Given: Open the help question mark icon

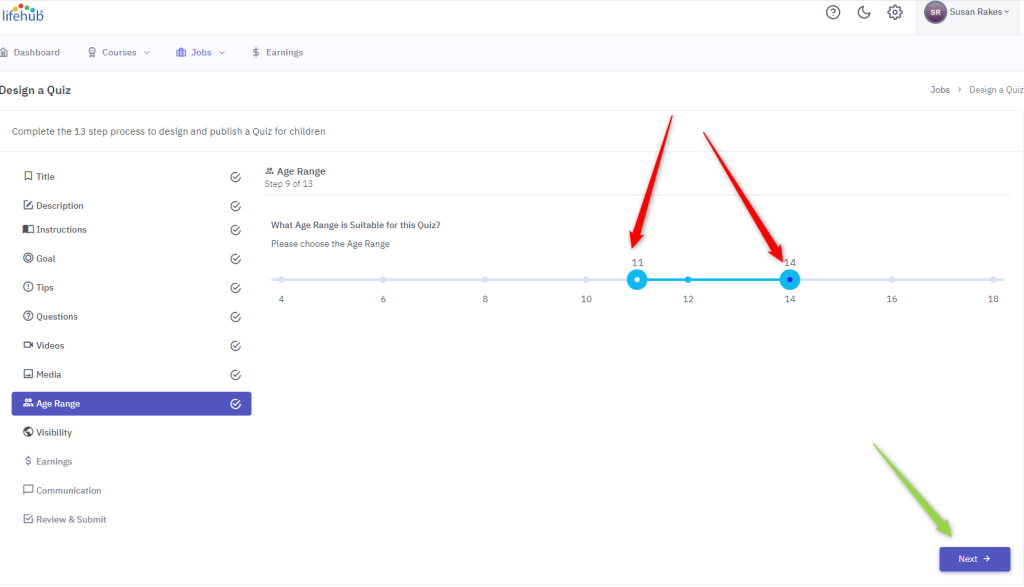Looking at the screenshot, I should pos(833,12).
